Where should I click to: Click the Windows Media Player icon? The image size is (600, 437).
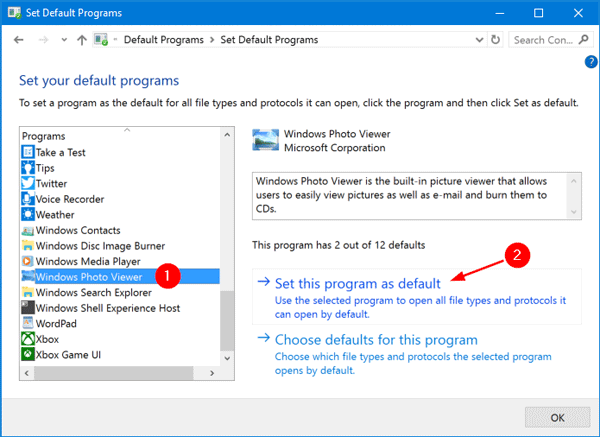(x=28, y=261)
